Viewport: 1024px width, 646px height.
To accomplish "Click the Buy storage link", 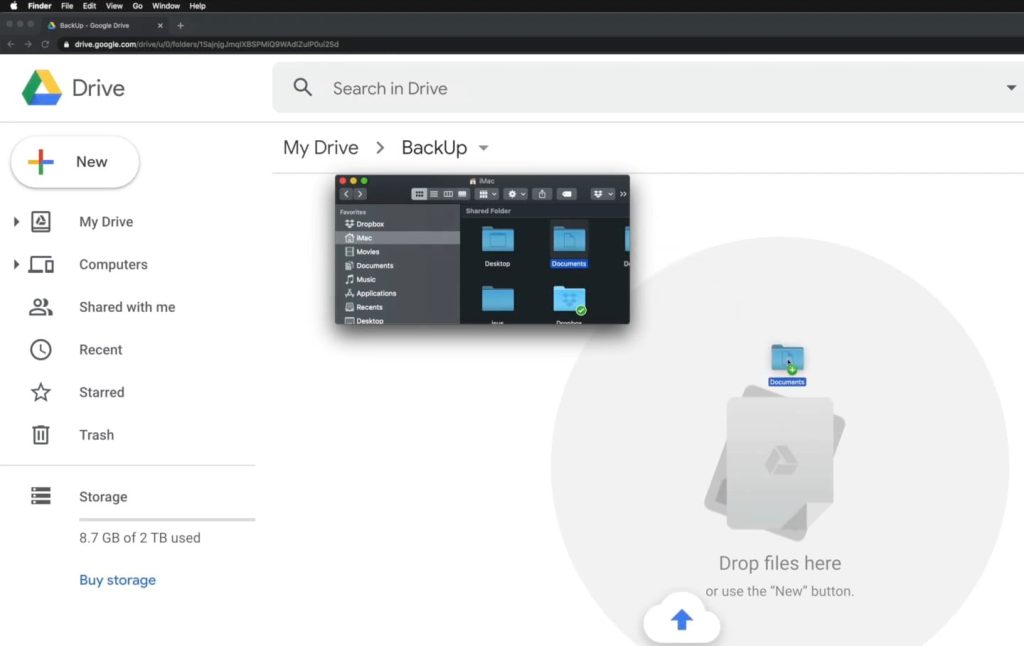I will point(117,580).
